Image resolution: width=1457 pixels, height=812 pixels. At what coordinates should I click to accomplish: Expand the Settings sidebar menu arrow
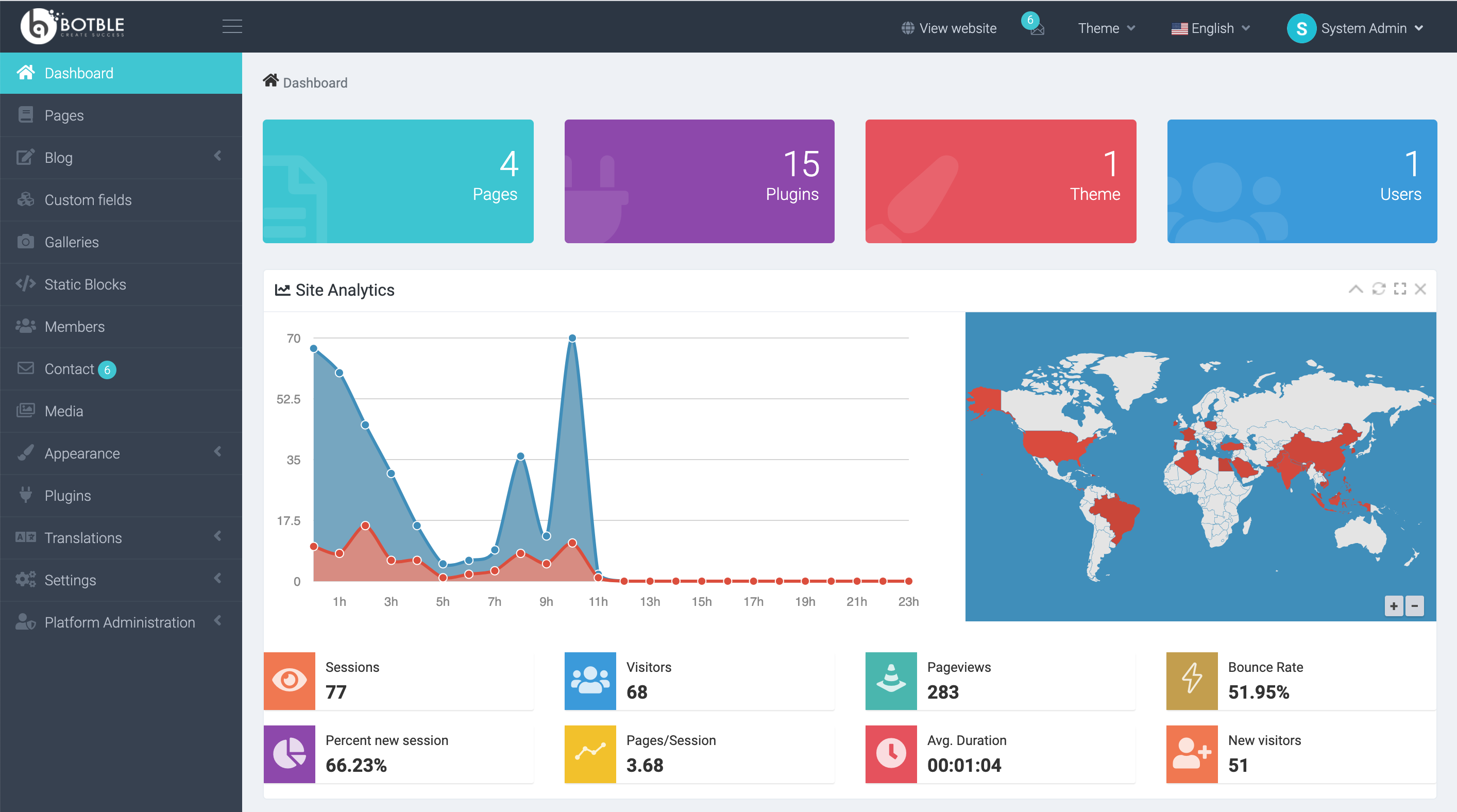point(218,579)
